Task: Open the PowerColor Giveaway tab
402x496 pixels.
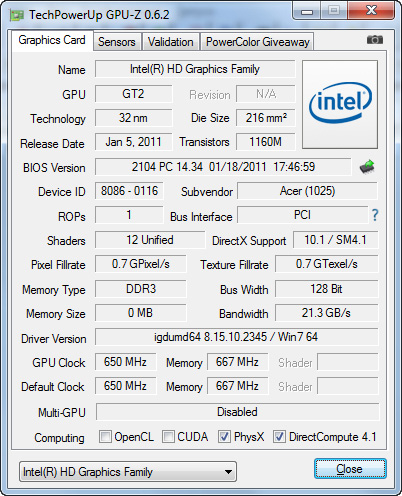Action: pyautogui.click(x=257, y=42)
